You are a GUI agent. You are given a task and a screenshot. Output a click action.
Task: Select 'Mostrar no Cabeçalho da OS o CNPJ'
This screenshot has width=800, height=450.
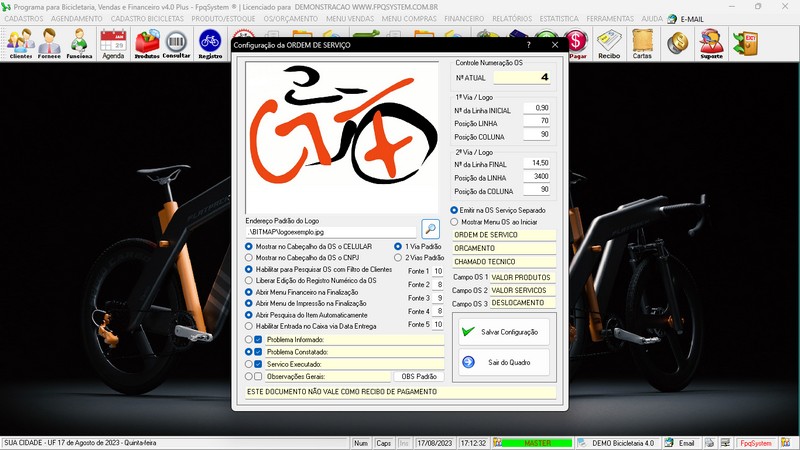click(x=249, y=258)
